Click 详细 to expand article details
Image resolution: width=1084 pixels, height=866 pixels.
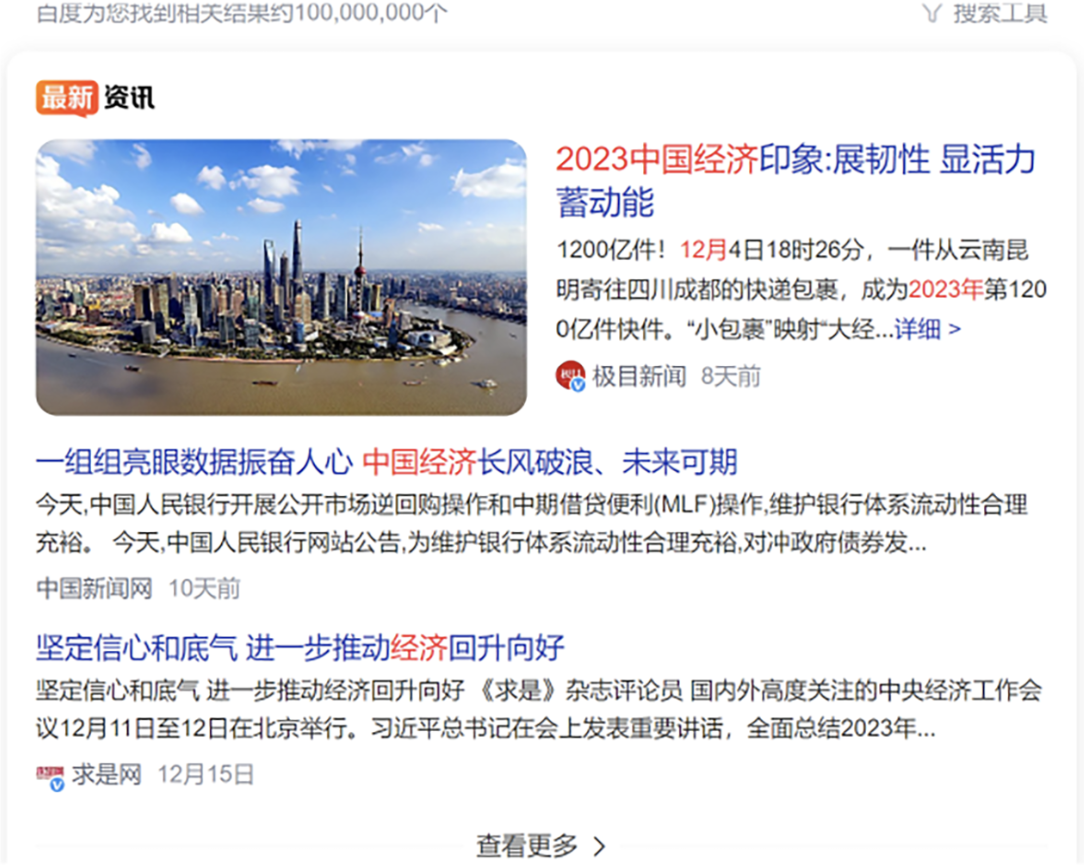pyautogui.click(x=917, y=329)
